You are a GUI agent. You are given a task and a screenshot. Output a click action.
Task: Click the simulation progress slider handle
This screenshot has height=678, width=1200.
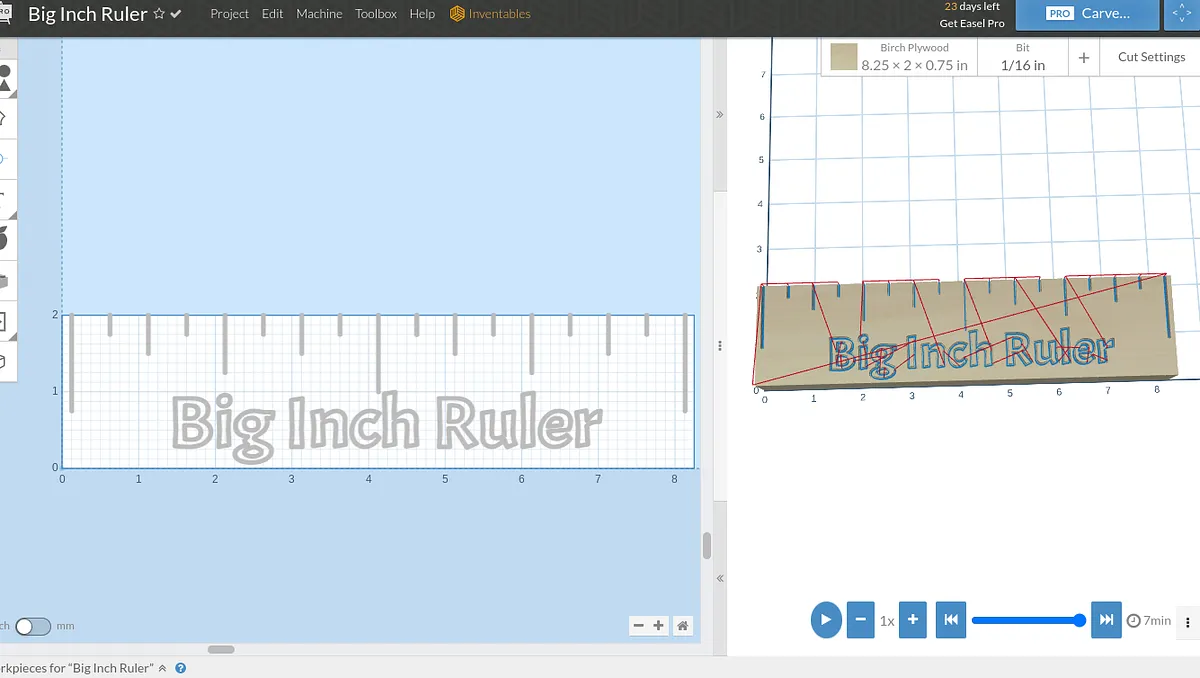click(x=1079, y=620)
